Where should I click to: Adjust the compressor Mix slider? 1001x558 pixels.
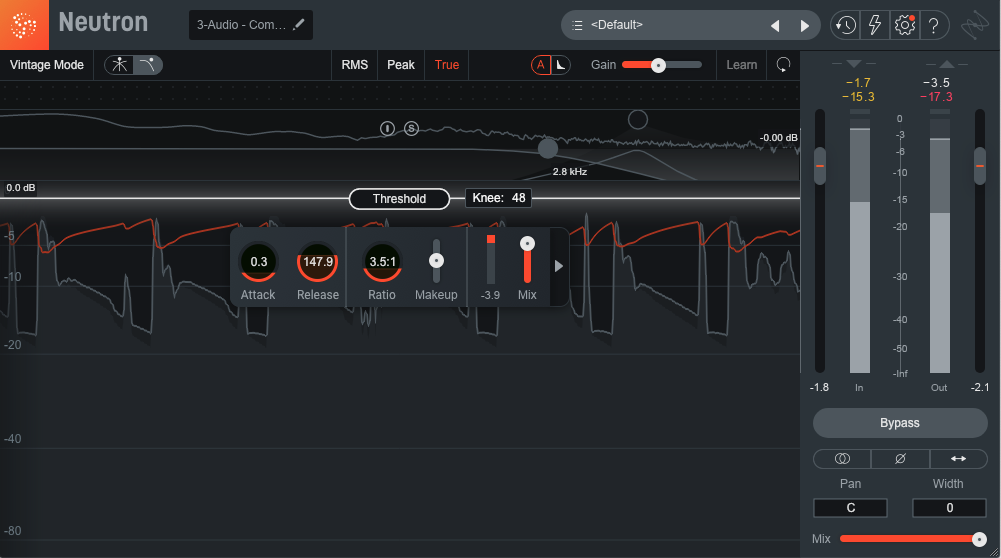[527, 243]
